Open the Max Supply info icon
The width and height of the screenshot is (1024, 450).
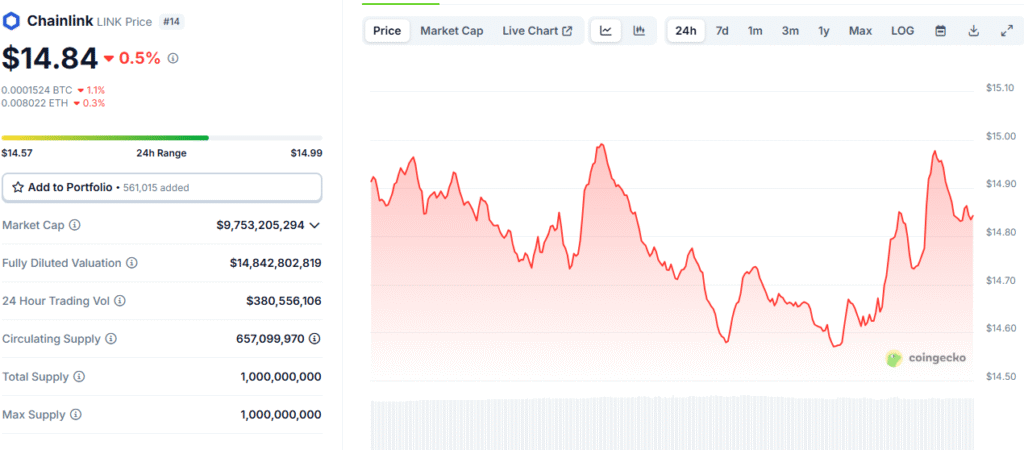[76, 415]
